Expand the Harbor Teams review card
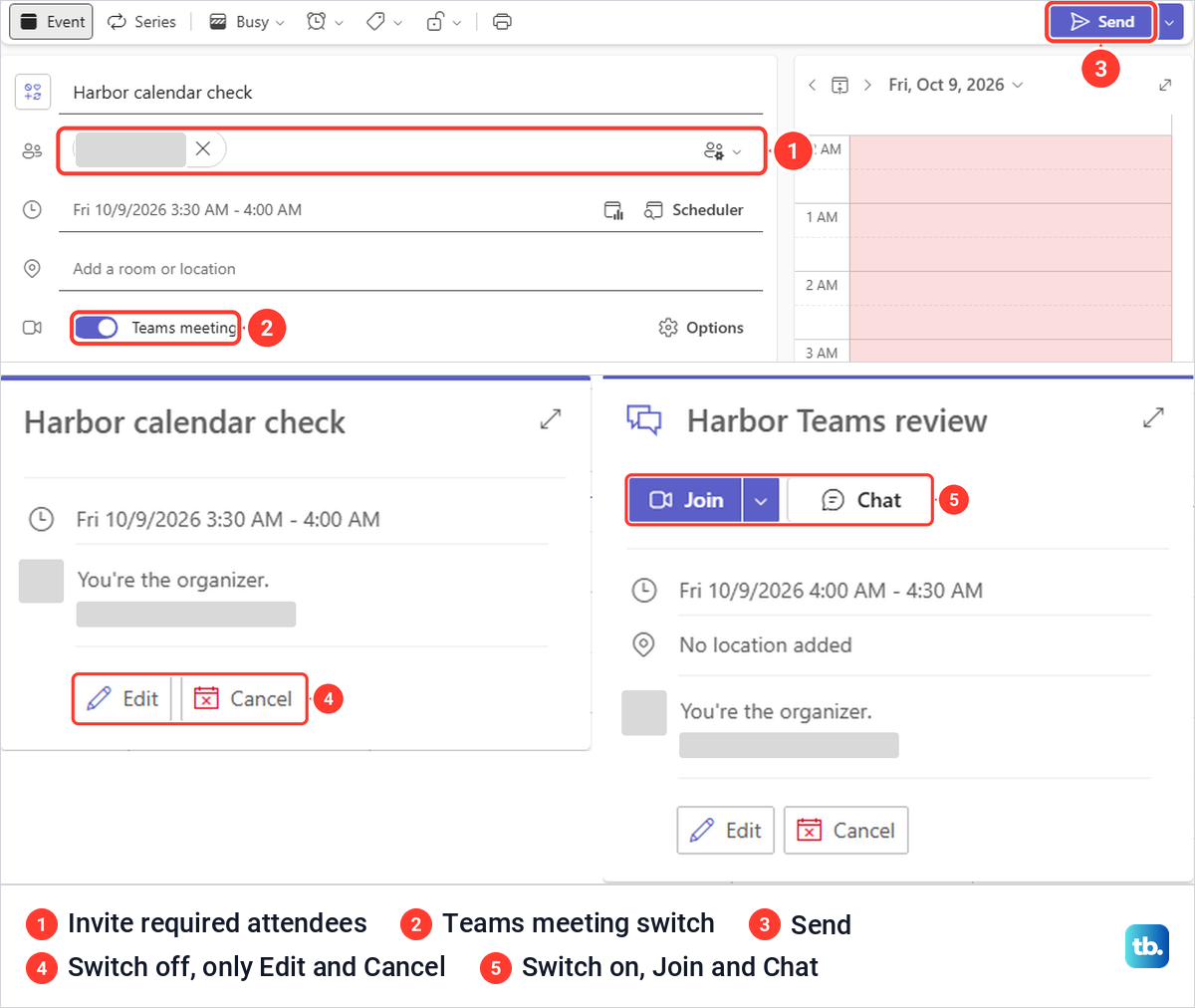This screenshot has height=1008, width=1195. point(1153,418)
